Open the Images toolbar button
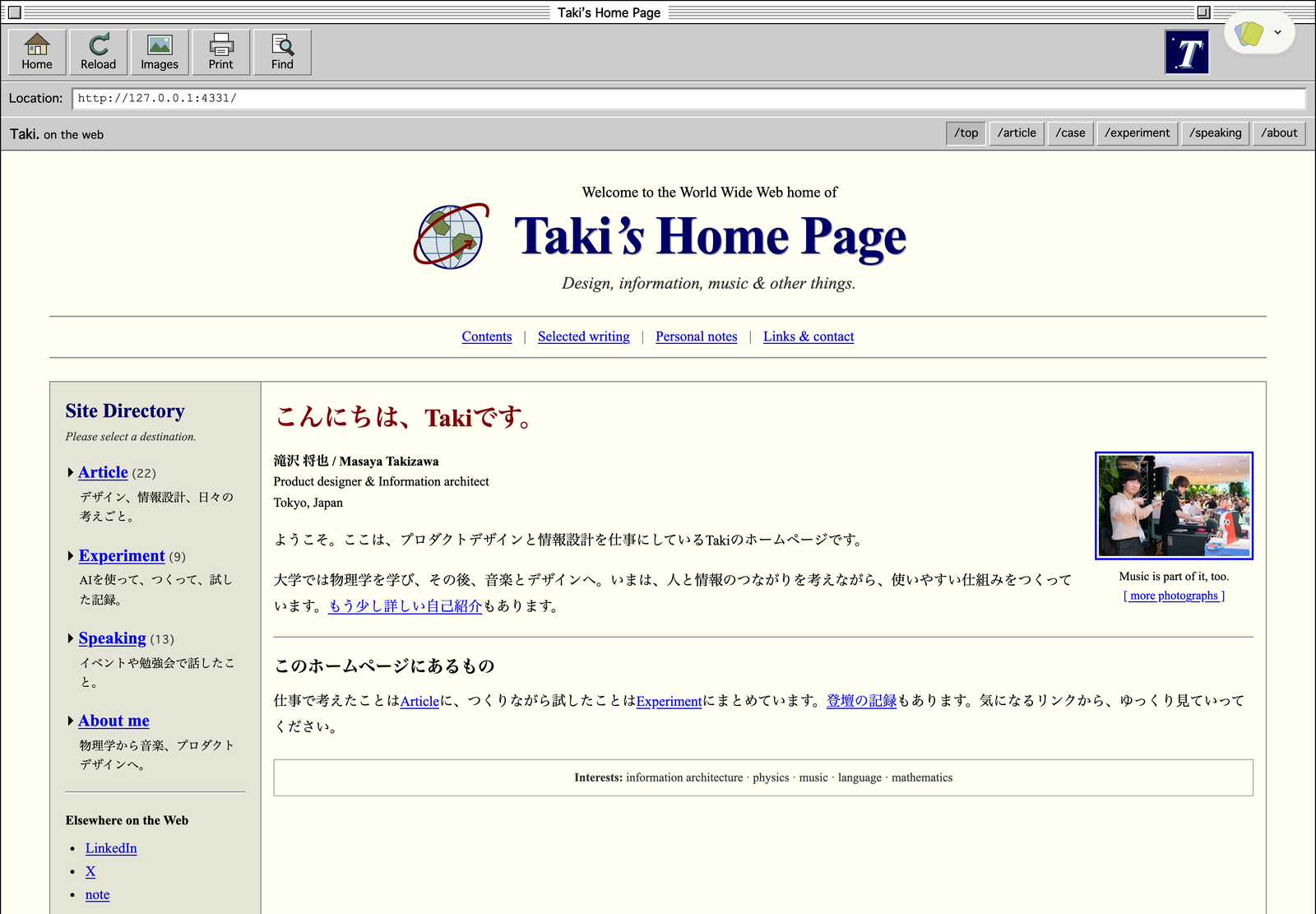Screen dimensions: 1316x914 pyautogui.click(x=160, y=53)
